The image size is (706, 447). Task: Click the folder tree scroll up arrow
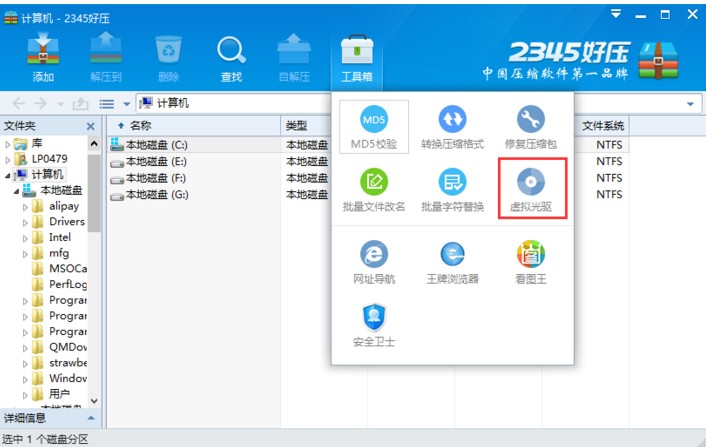[x=94, y=144]
